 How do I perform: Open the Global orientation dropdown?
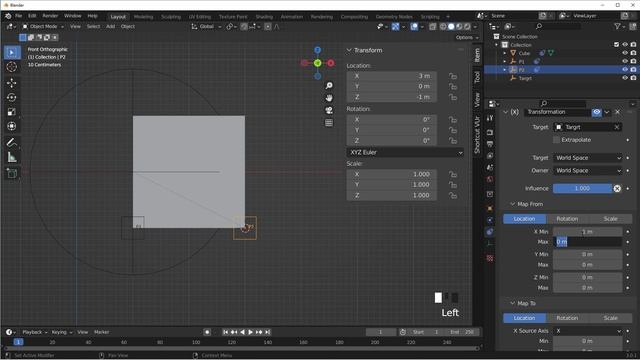[207, 27]
